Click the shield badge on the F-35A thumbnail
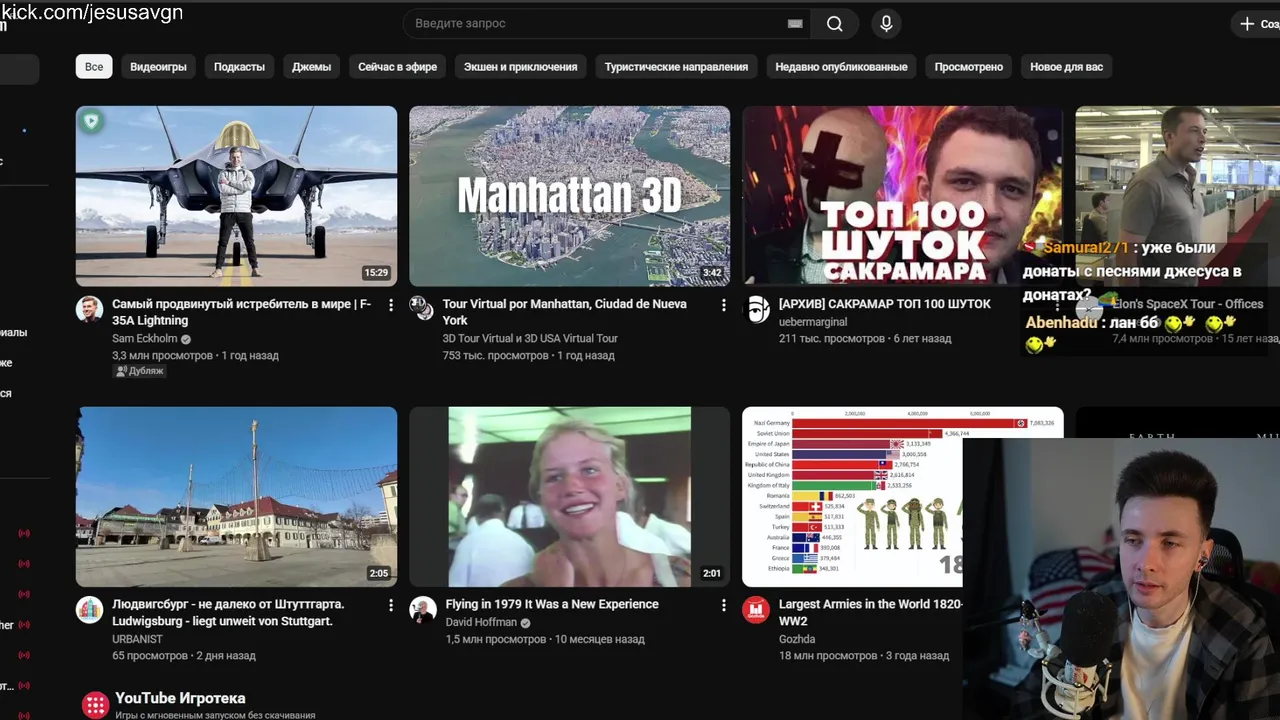 (92, 122)
